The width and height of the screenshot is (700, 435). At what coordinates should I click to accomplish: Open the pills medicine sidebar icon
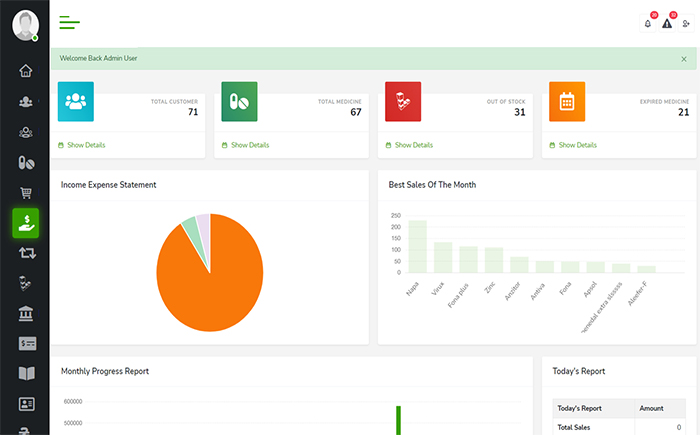point(26,162)
